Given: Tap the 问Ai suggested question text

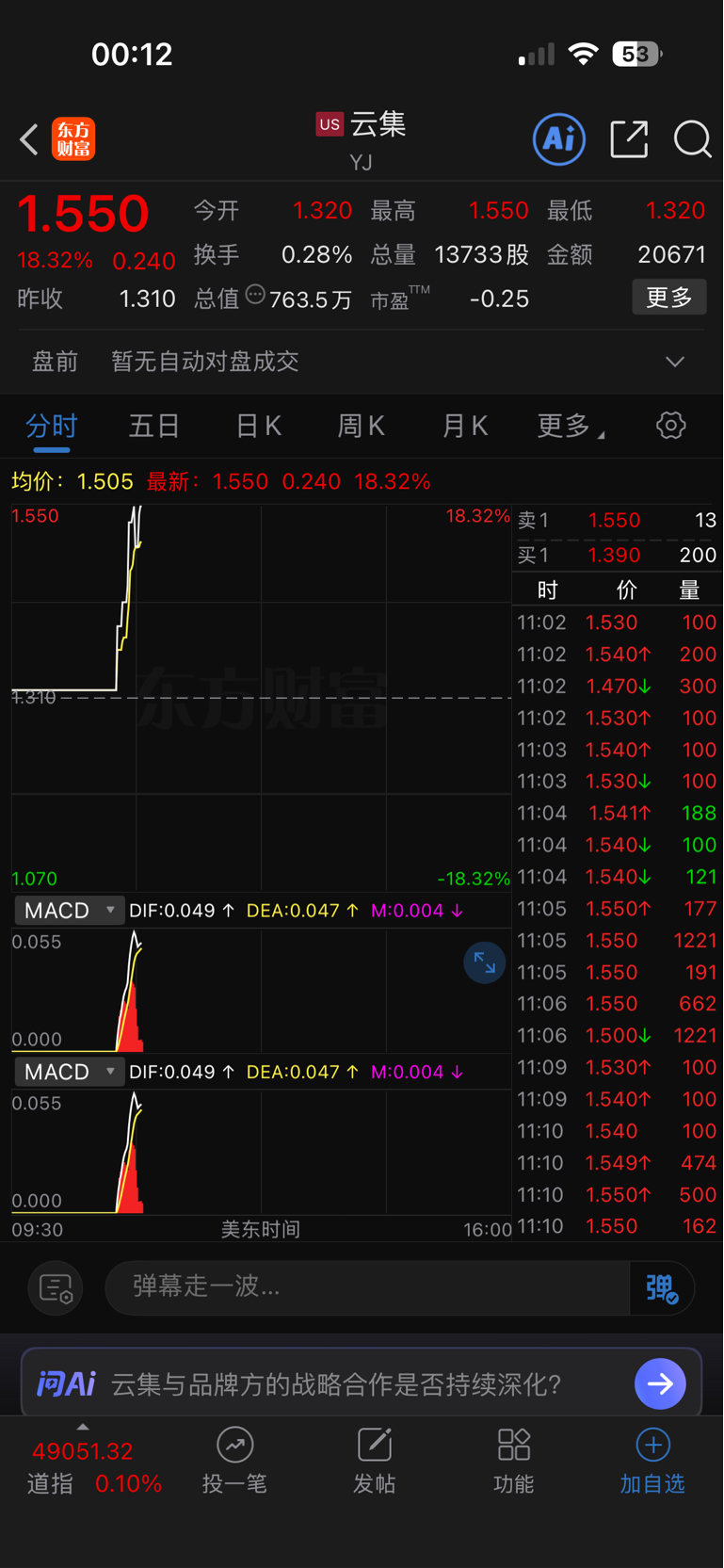Looking at the screenshot, I should click(x=336, y=1383).
